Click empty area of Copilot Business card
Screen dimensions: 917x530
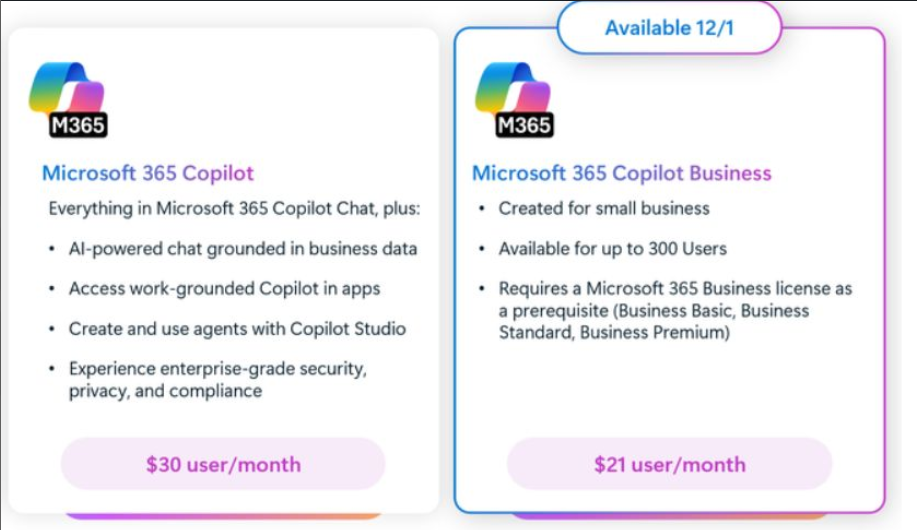[x=669, y=395]
